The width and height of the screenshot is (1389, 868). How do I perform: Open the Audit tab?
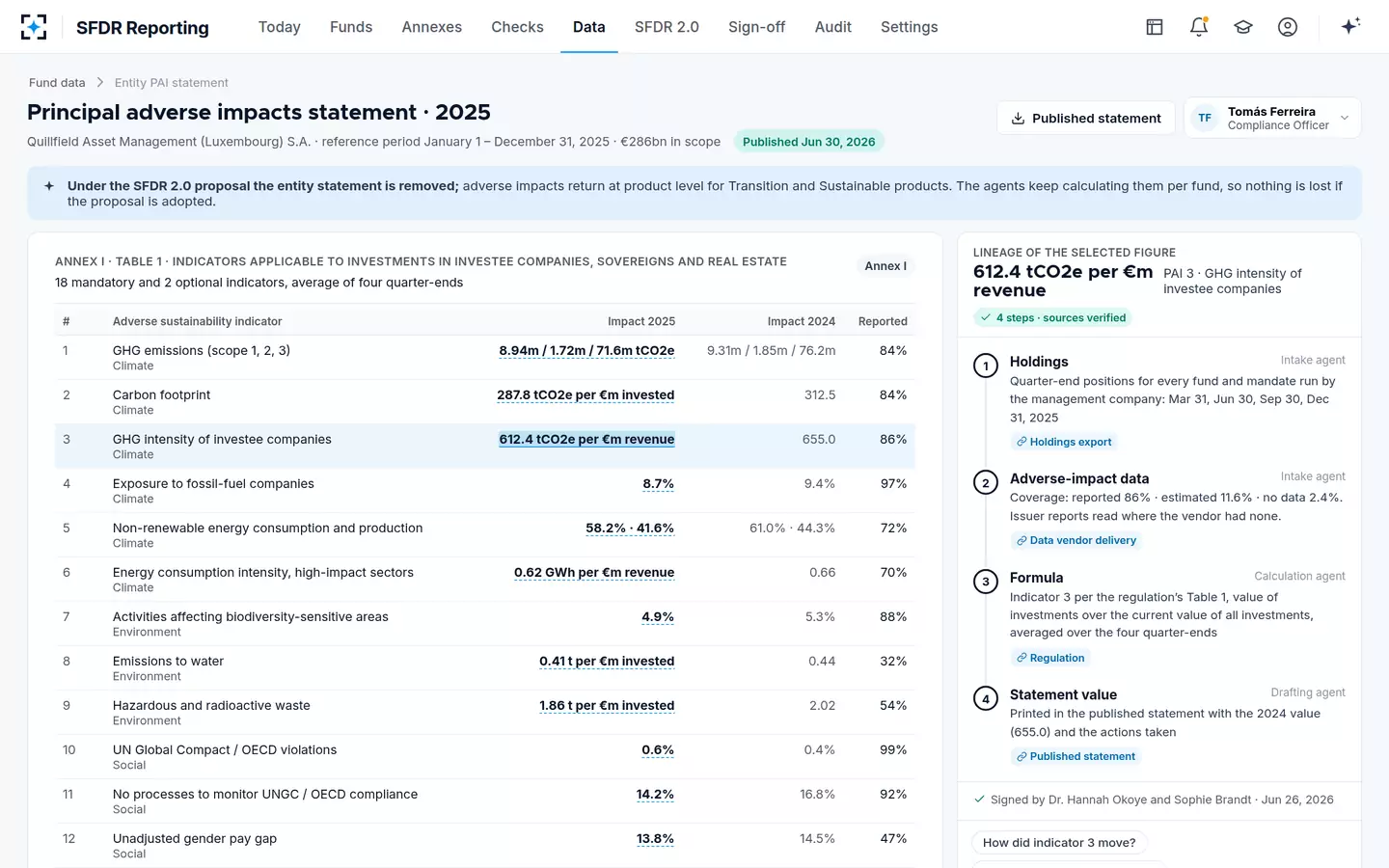click(833, 27)
